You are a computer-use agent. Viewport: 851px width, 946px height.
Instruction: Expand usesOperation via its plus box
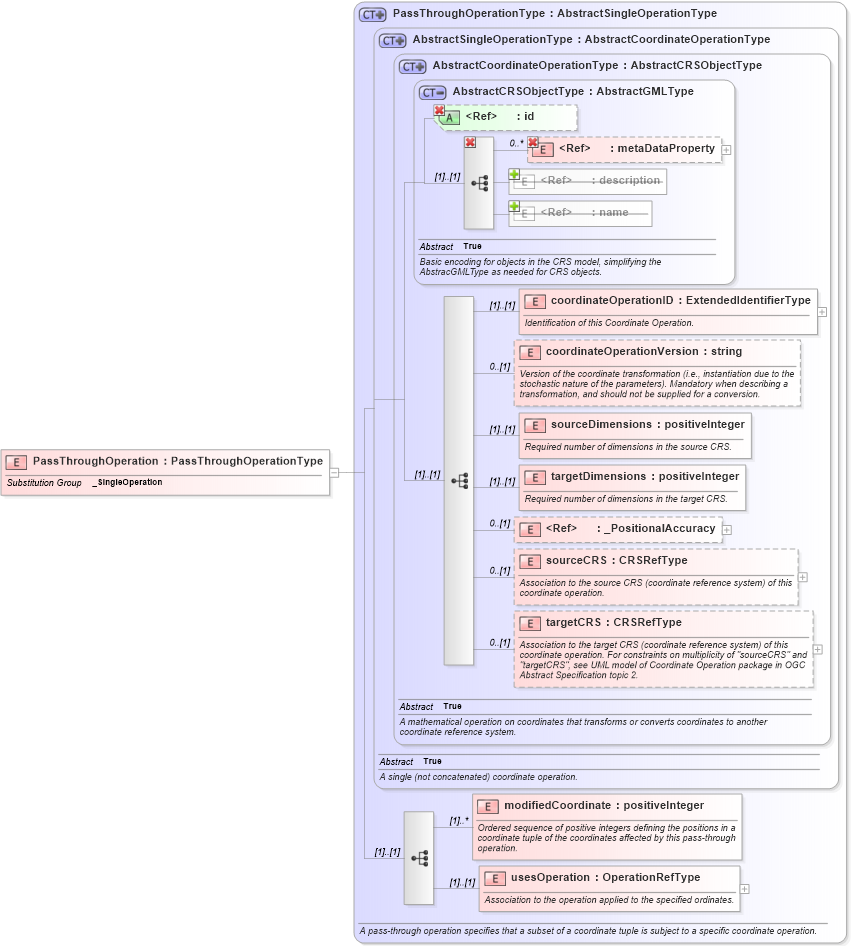(743, 888)
